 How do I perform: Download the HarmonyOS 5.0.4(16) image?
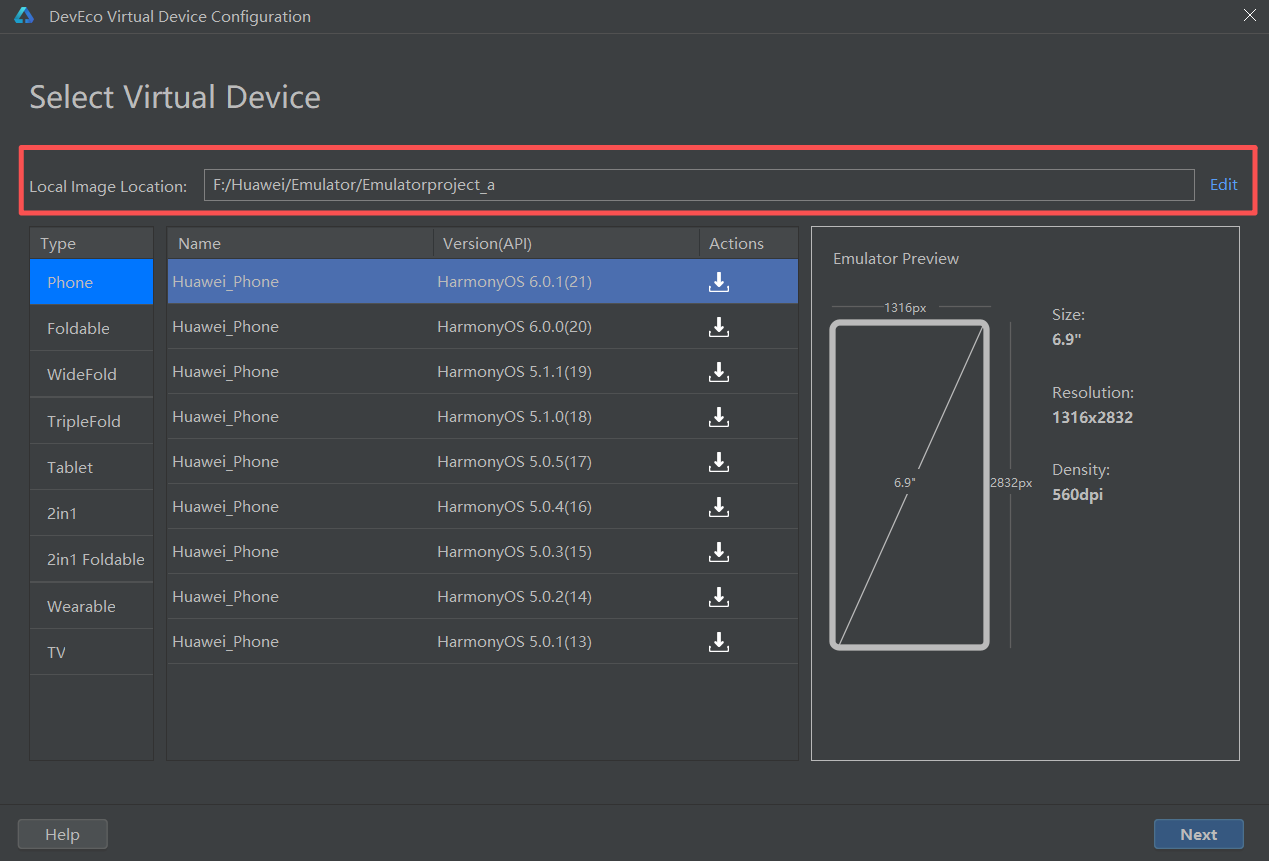pos(718,507)
